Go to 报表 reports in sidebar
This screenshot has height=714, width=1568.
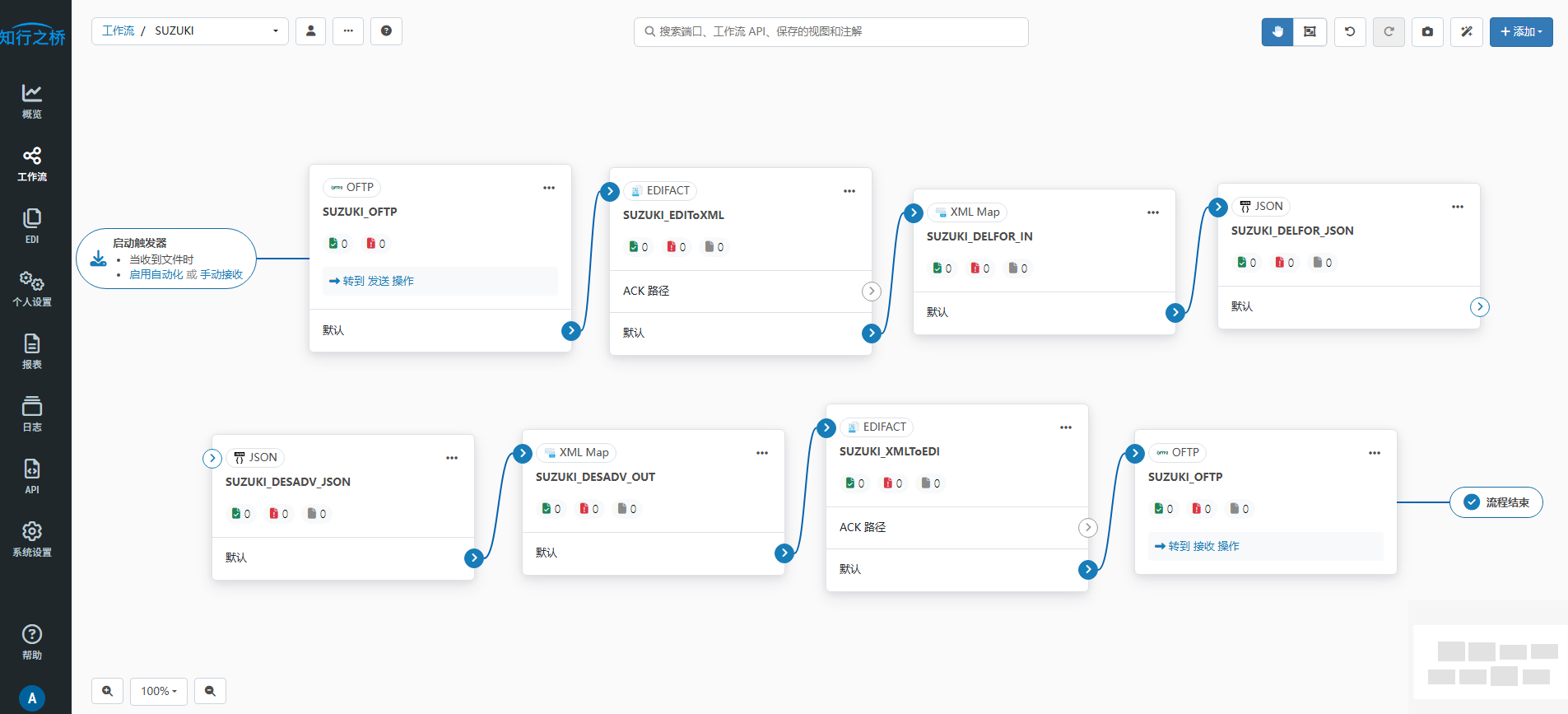(32, 351)
